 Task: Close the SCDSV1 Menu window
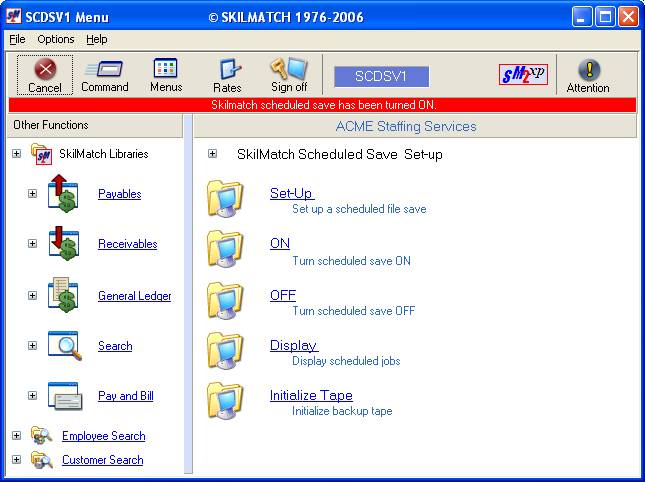628,17
